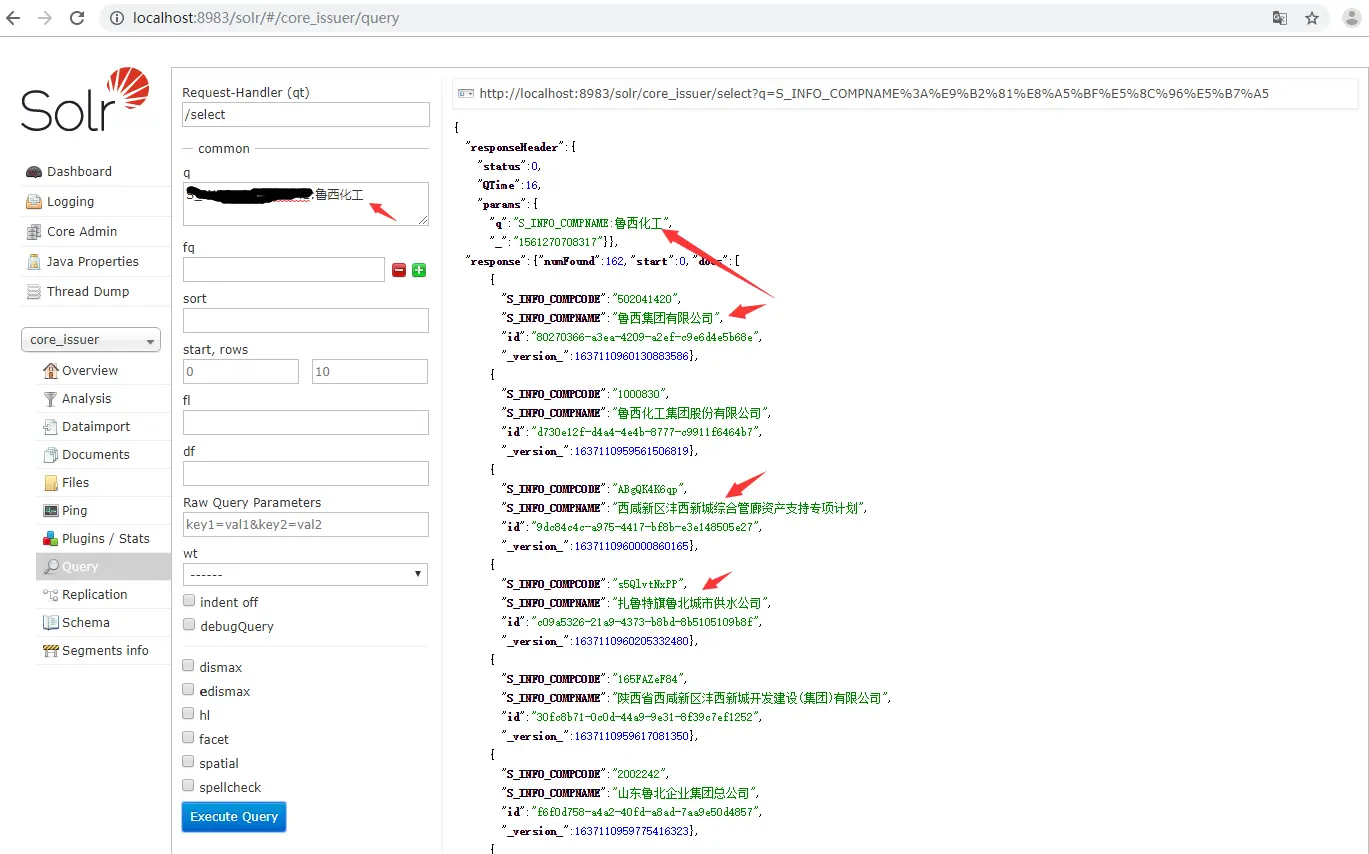
Task: Open Logging menu item
Action: (70, 202)
